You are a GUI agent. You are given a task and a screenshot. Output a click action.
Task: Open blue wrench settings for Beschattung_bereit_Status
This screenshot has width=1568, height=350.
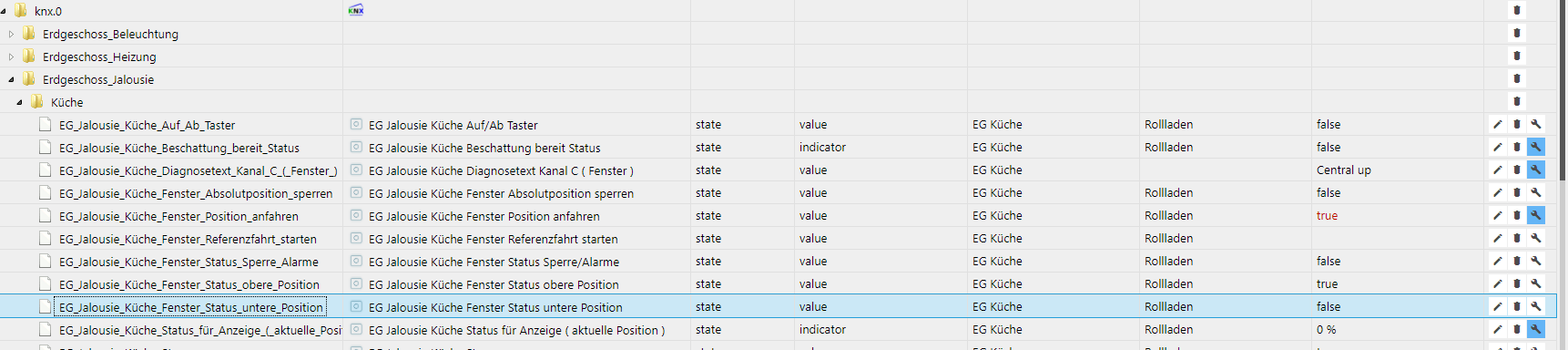(x=1536, y=147)
